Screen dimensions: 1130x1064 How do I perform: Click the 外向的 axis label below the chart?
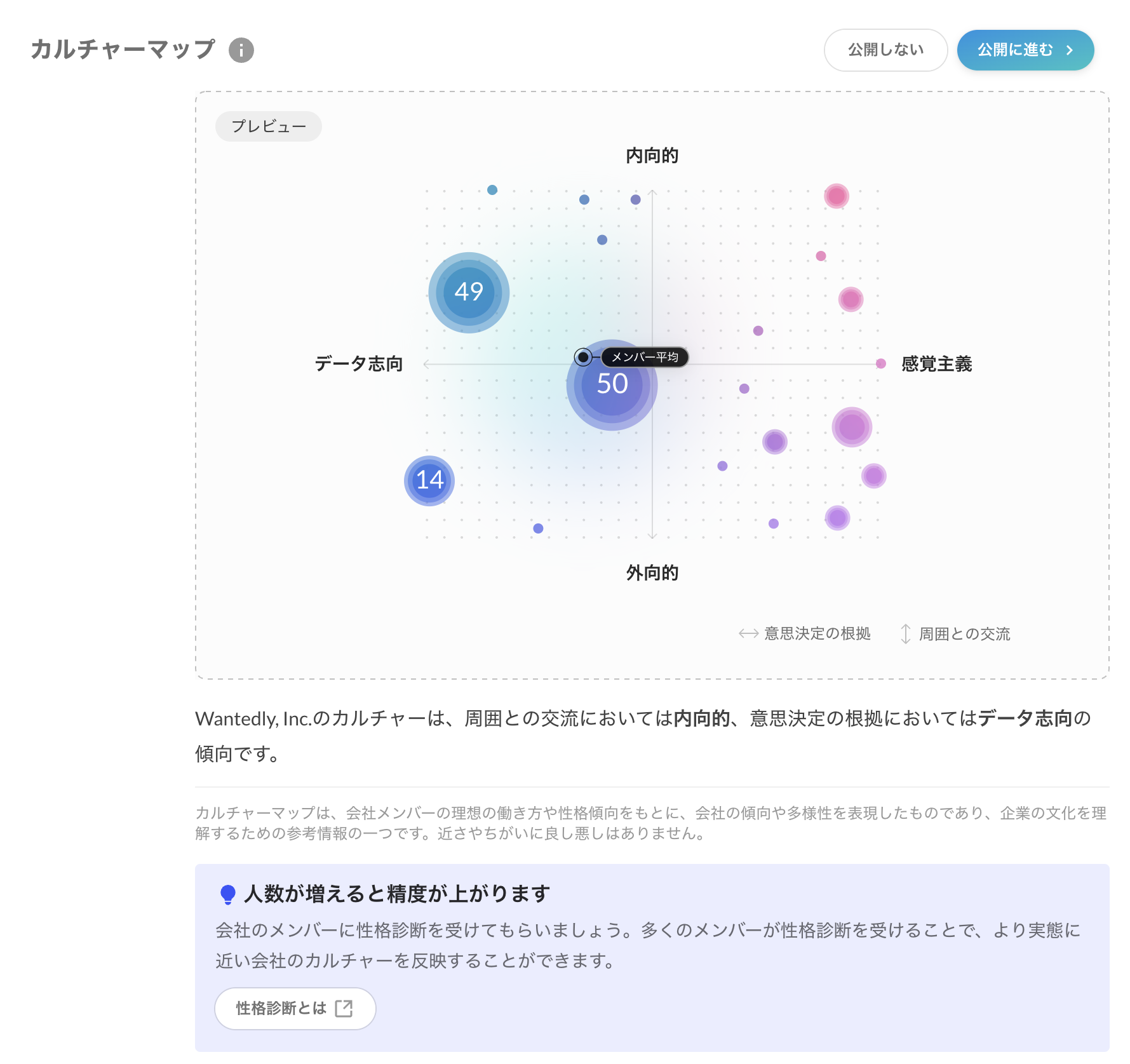652,573
